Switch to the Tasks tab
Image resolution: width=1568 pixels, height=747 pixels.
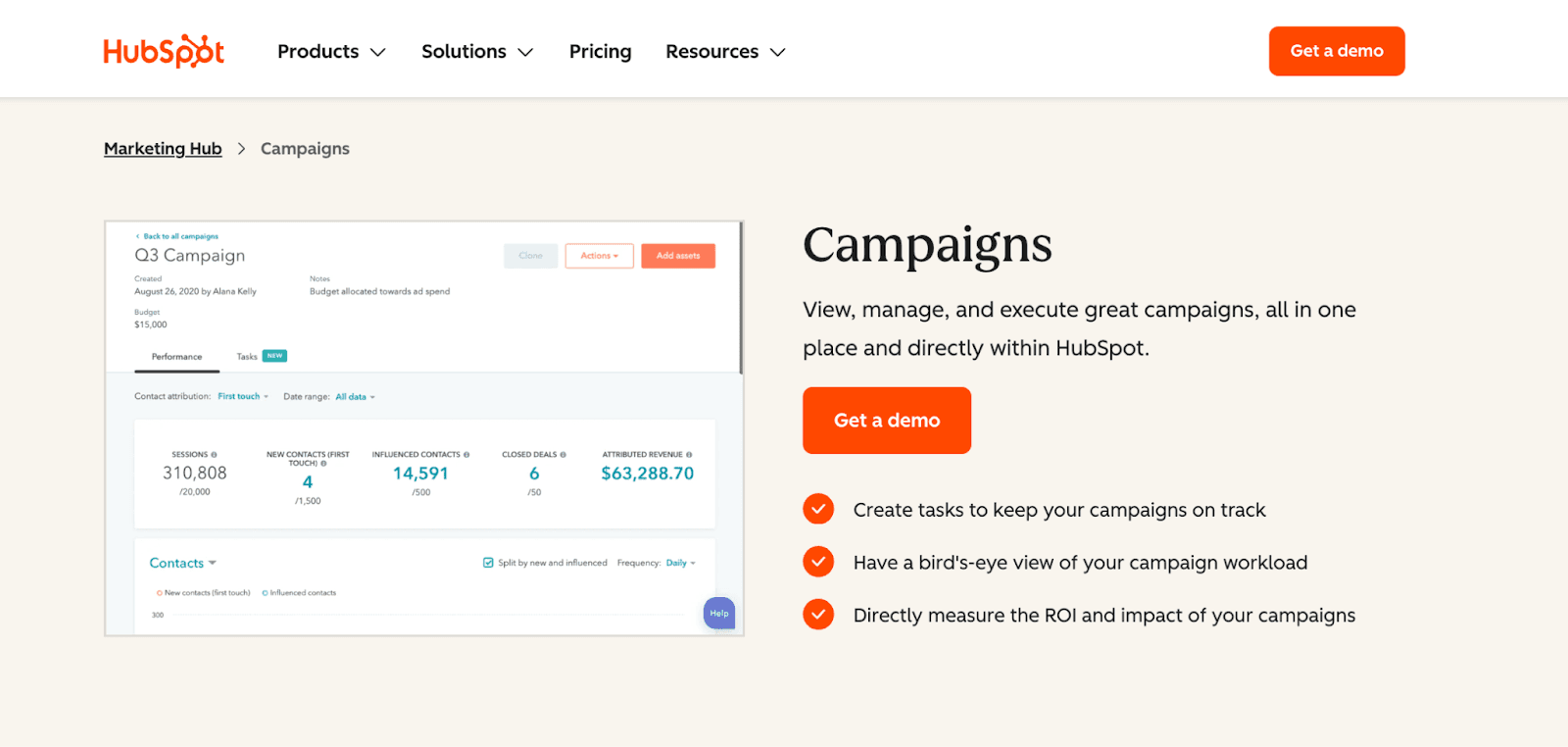click(247, 357)
